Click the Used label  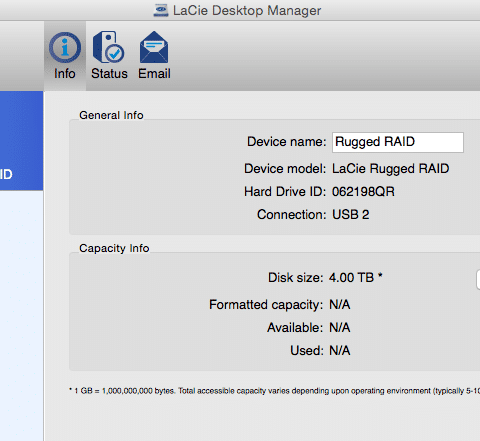(307, 351)
